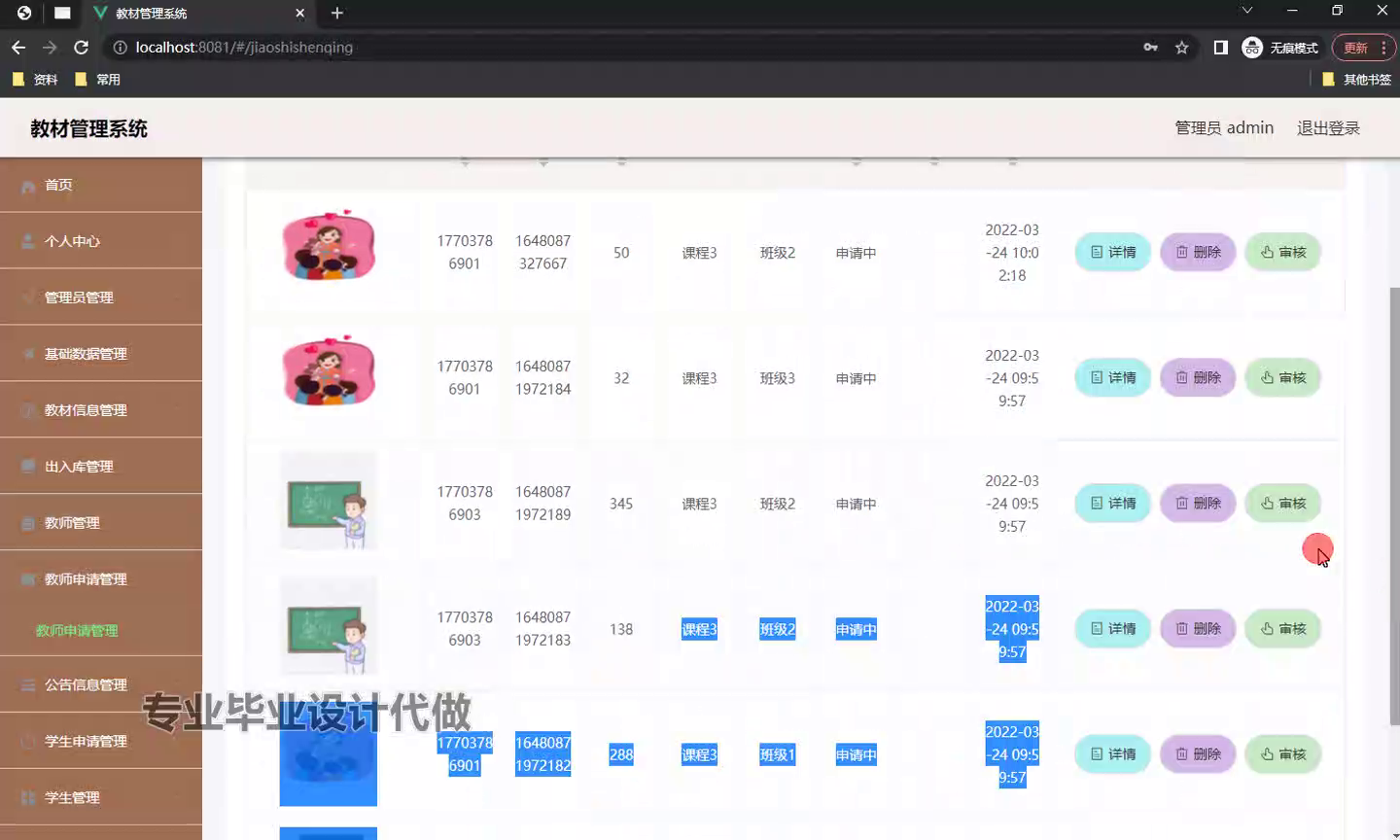Open the saved password key icon

point(1151,47)
